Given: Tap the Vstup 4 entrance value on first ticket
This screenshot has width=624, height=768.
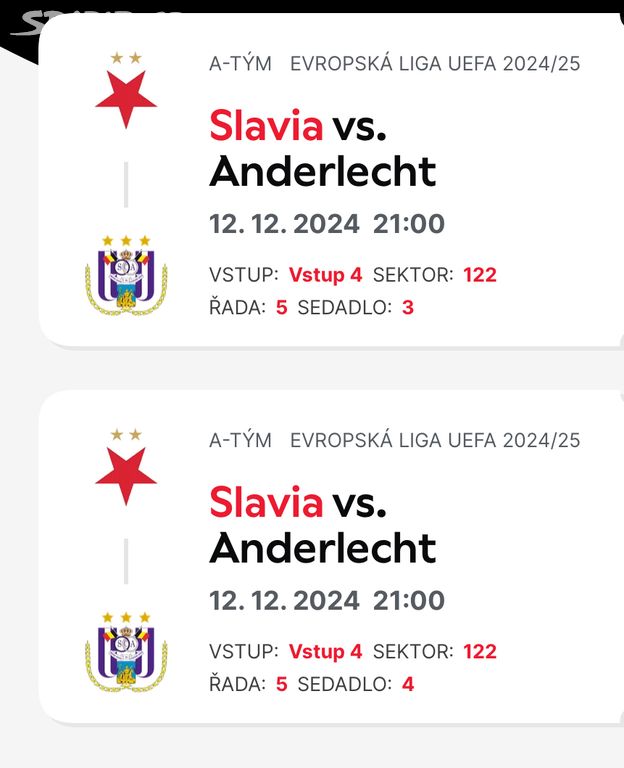Looking at the screenshot, I should pyautogui.click(x=325, y=275).
